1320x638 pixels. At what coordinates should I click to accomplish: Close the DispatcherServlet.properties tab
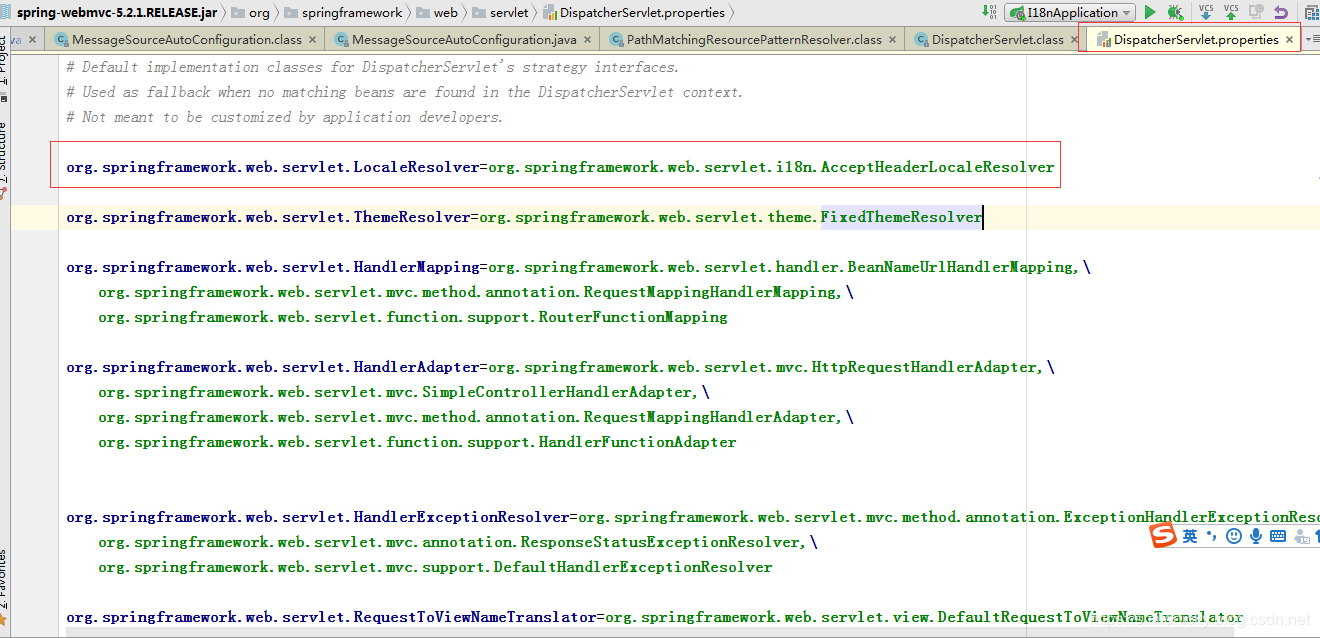point(1289,40)
